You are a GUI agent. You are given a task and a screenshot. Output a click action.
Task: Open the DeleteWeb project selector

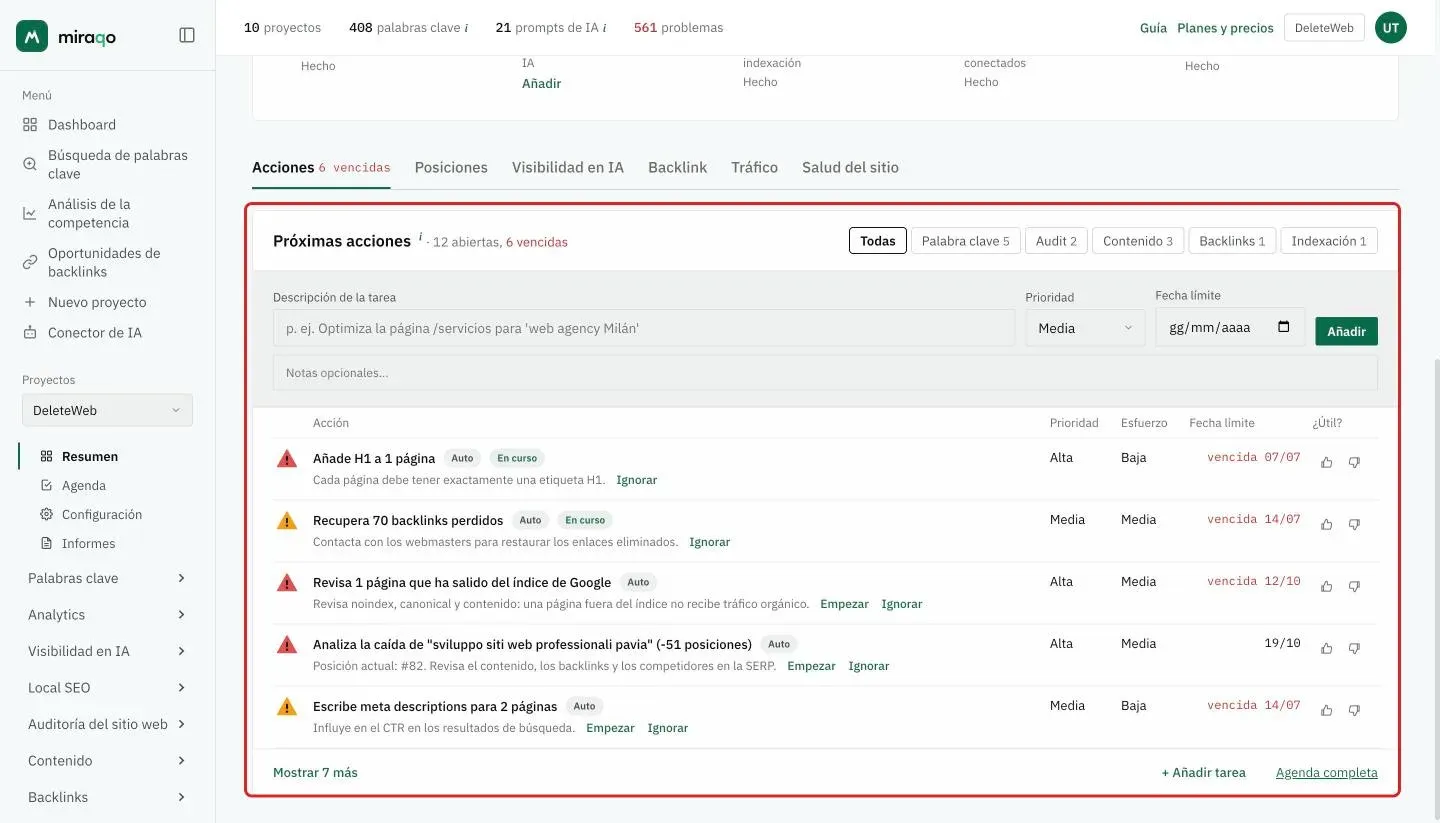pyautogui.click(x=107, y=410)
